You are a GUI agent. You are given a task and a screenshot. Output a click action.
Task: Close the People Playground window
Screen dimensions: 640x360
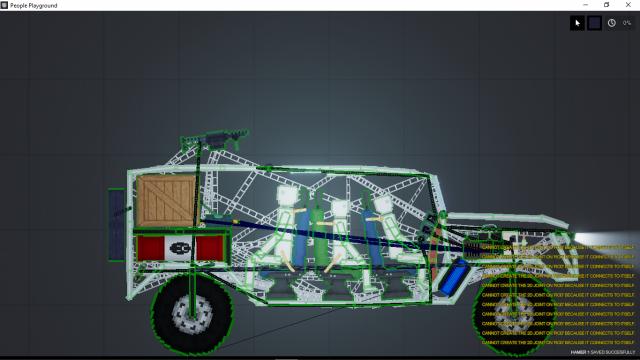point(628,5)
